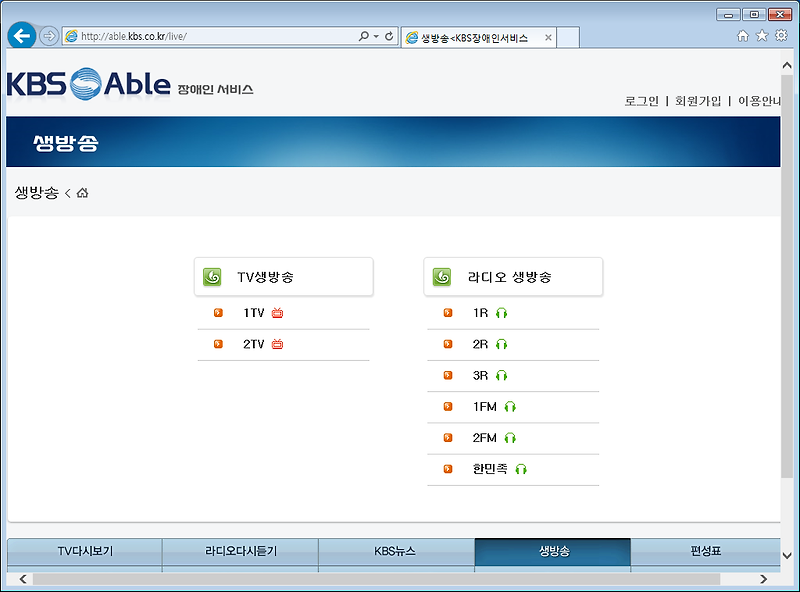This screenshot has height=592, width=800.
Task: Click headphone icon next to 한민족
Action: tap(521, 470)
